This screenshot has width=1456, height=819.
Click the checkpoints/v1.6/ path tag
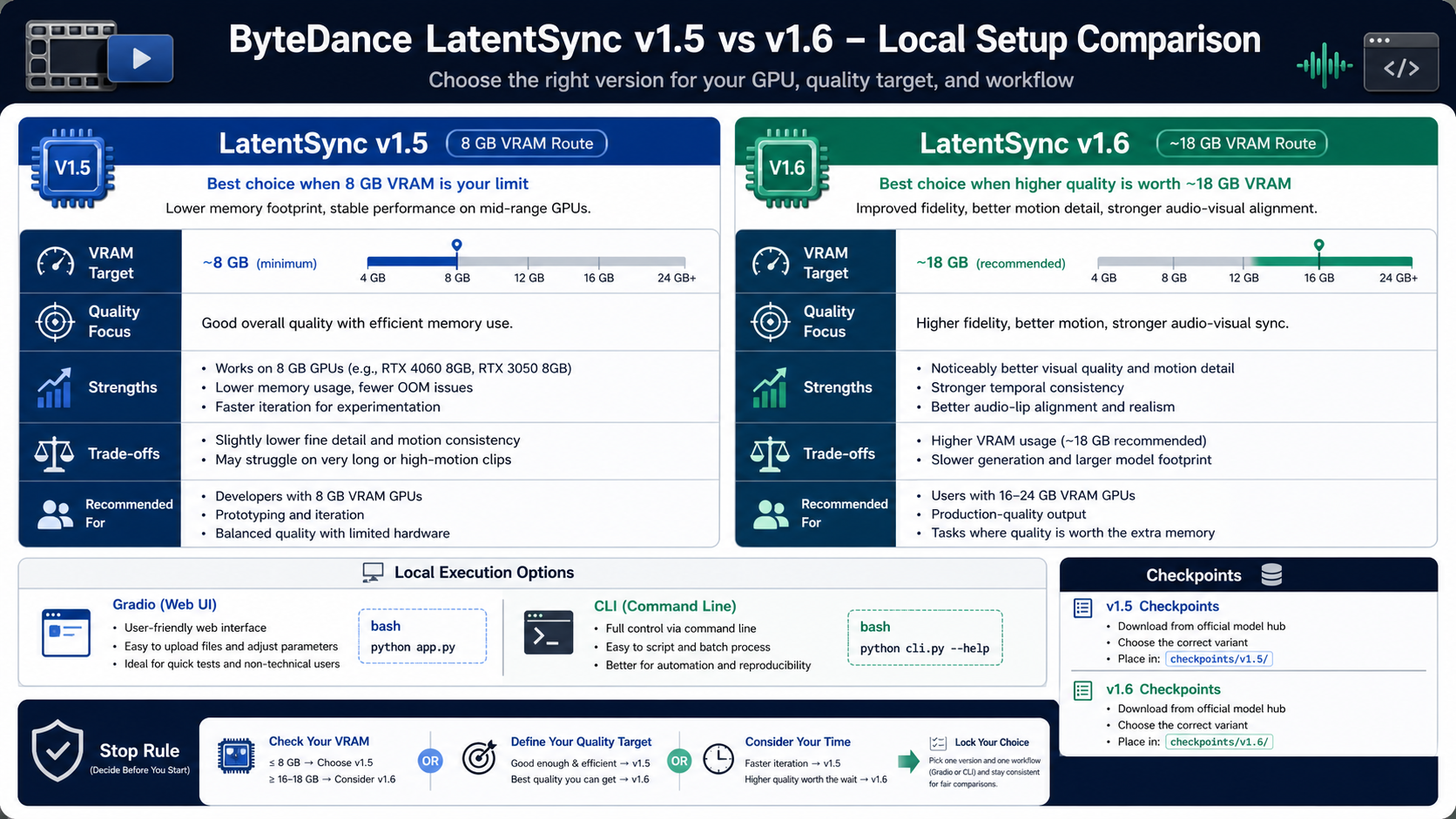coord(1219,742)
